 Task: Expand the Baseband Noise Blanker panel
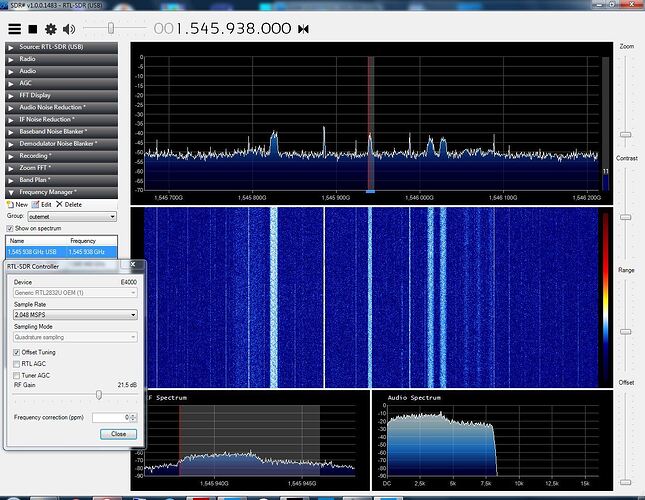coord(61,132)
